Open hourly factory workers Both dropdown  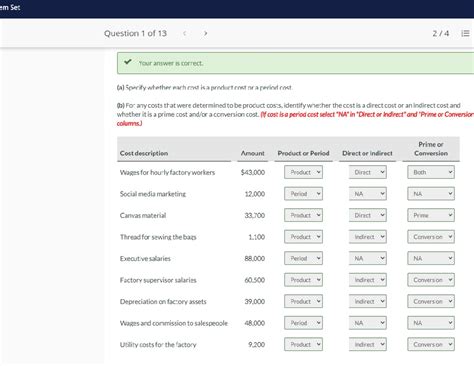pos(431,172)
